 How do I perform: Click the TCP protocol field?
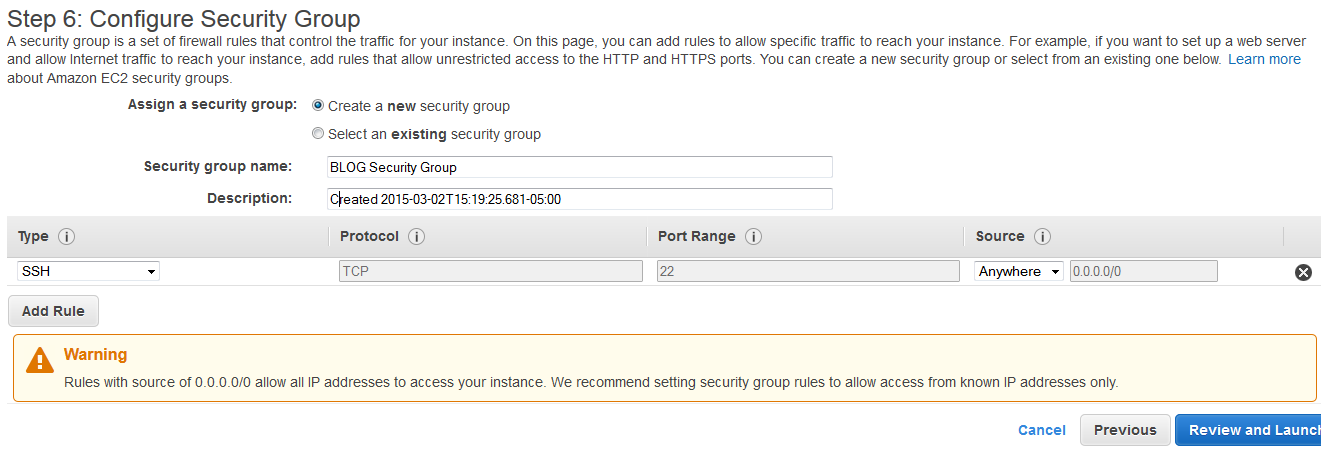[490, 271]
